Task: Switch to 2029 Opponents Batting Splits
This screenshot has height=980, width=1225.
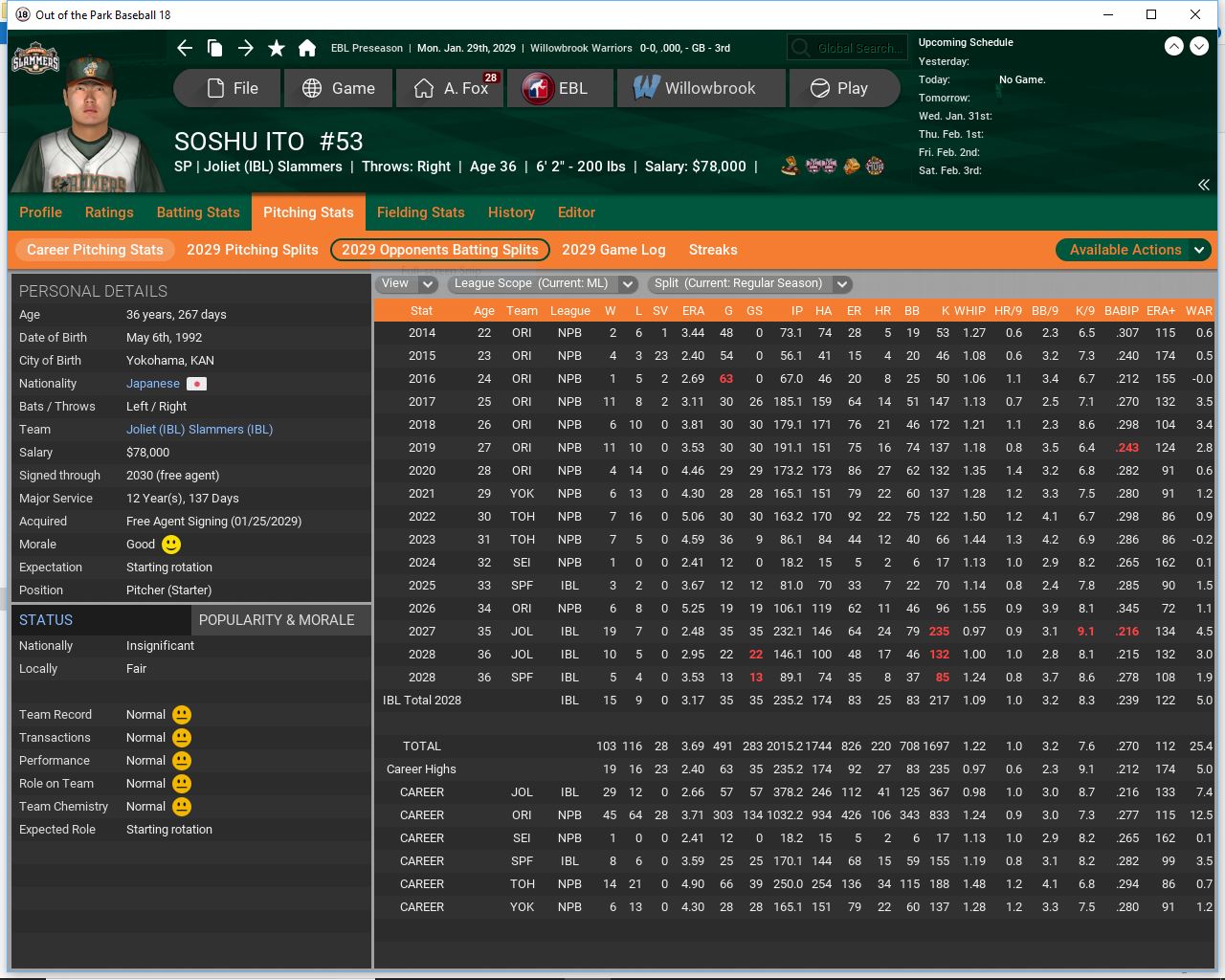Action: tap(439, 250)
